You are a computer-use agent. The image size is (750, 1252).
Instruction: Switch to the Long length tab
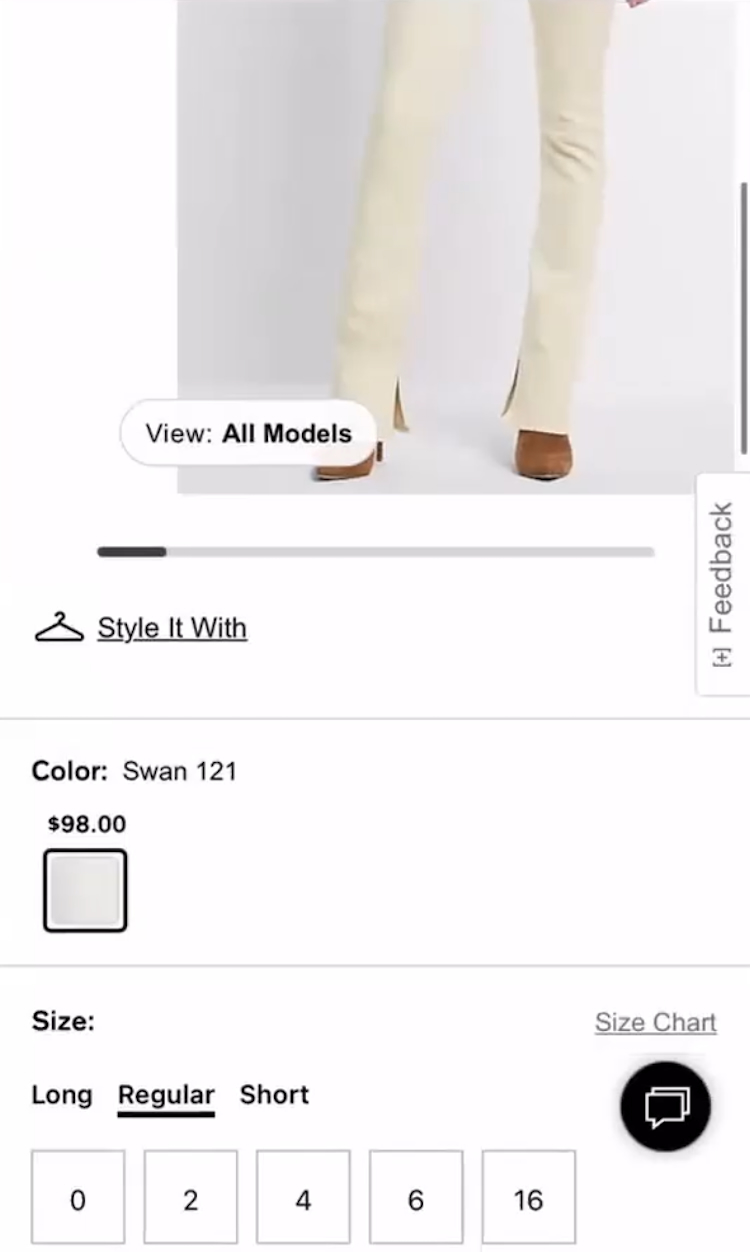pos(62,1095)
